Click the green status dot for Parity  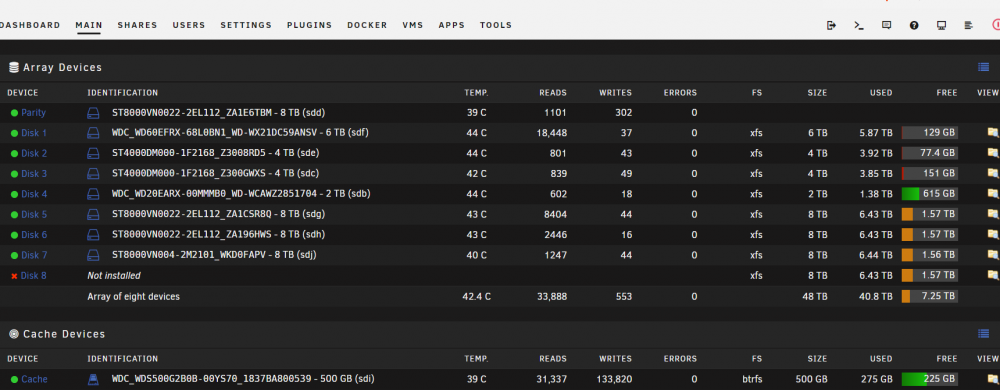(14, 113)
